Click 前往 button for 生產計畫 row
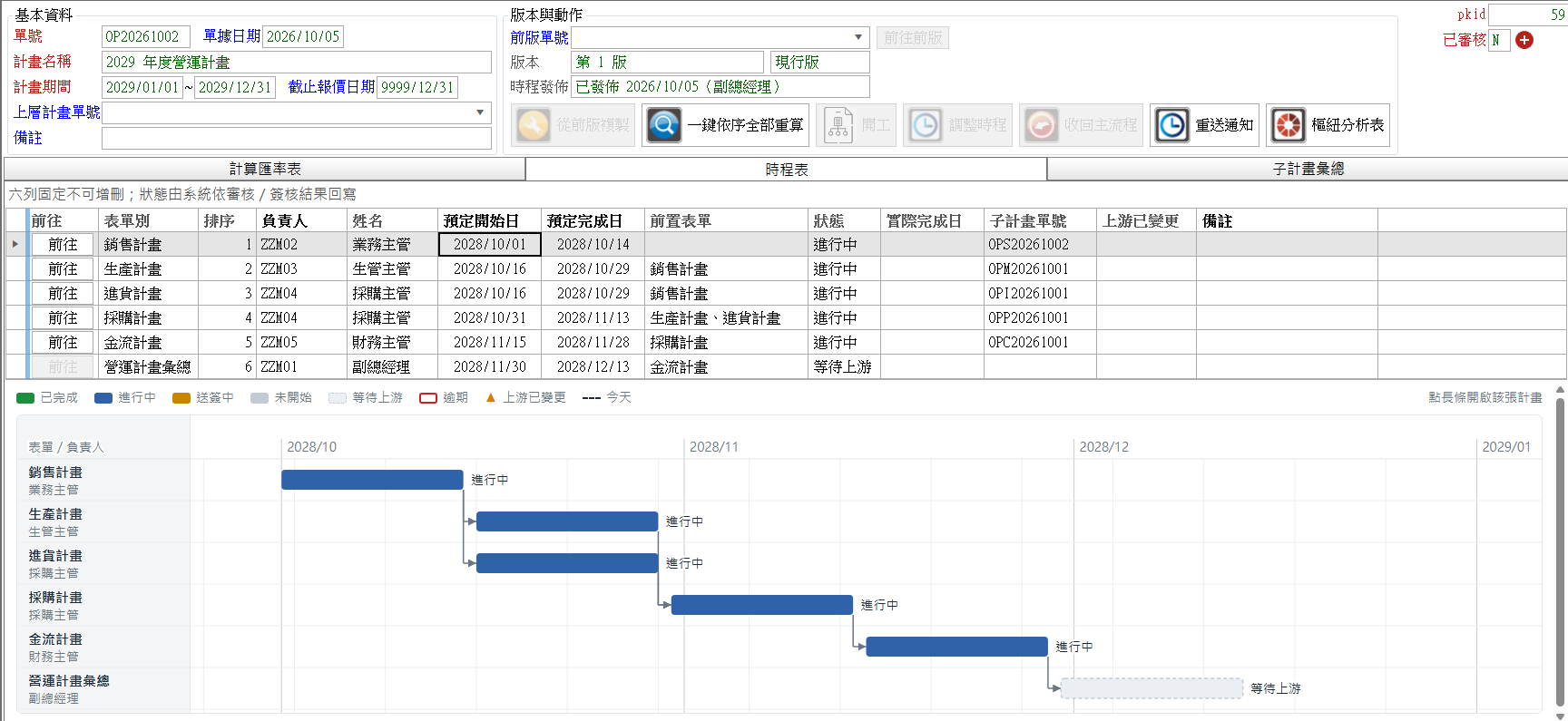Viewport: 1568px width, 721px height. 63,269
